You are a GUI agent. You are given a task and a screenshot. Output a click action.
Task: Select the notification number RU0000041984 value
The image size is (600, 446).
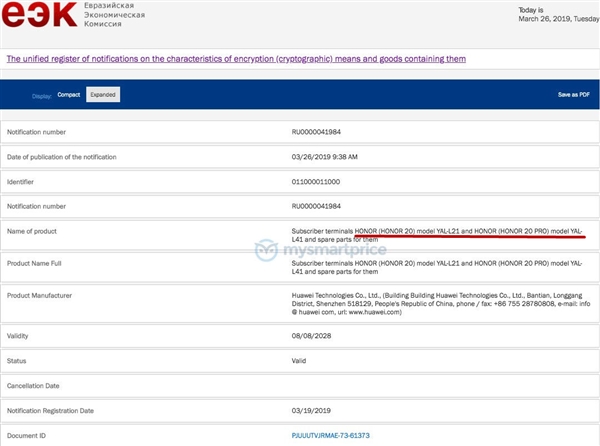pyautogui.click(x=315, y=131)
